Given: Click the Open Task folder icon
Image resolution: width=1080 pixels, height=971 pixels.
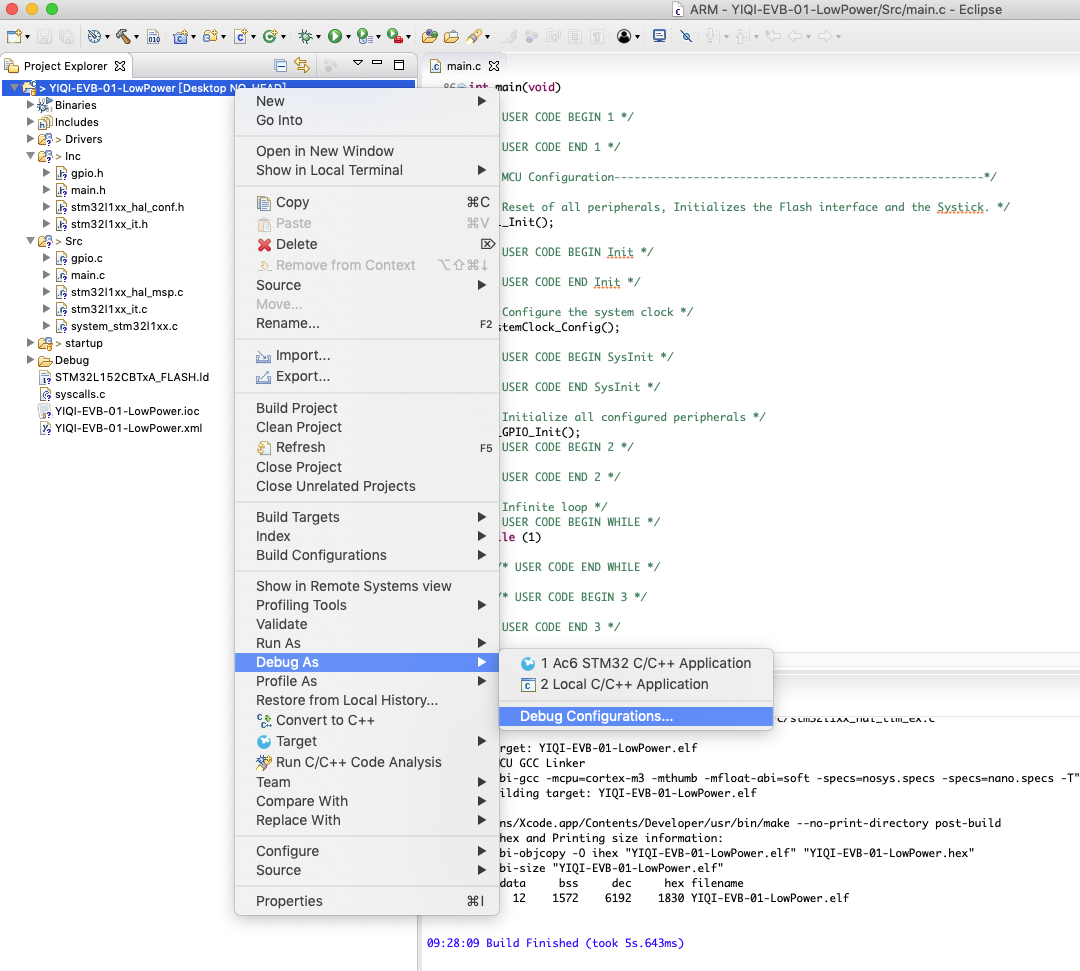Looking at the screenshot, I should coord(452,36).
